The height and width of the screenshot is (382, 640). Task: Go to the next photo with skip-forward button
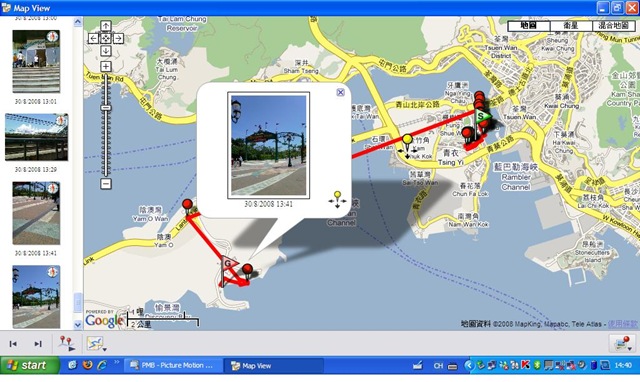point(38,344)
